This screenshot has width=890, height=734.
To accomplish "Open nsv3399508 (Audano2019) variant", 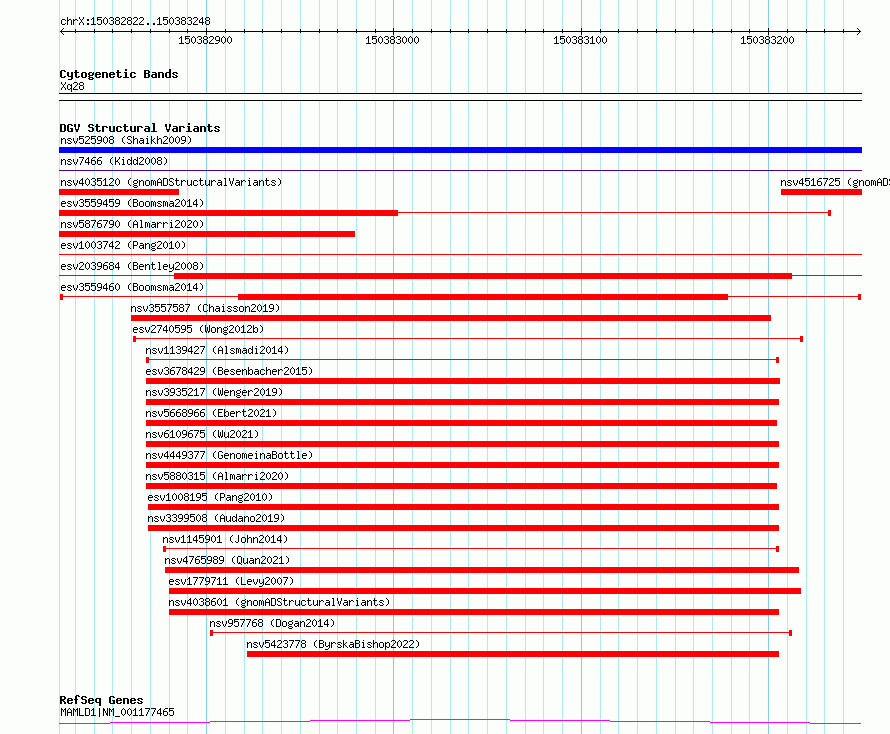I will coord(216,518).
